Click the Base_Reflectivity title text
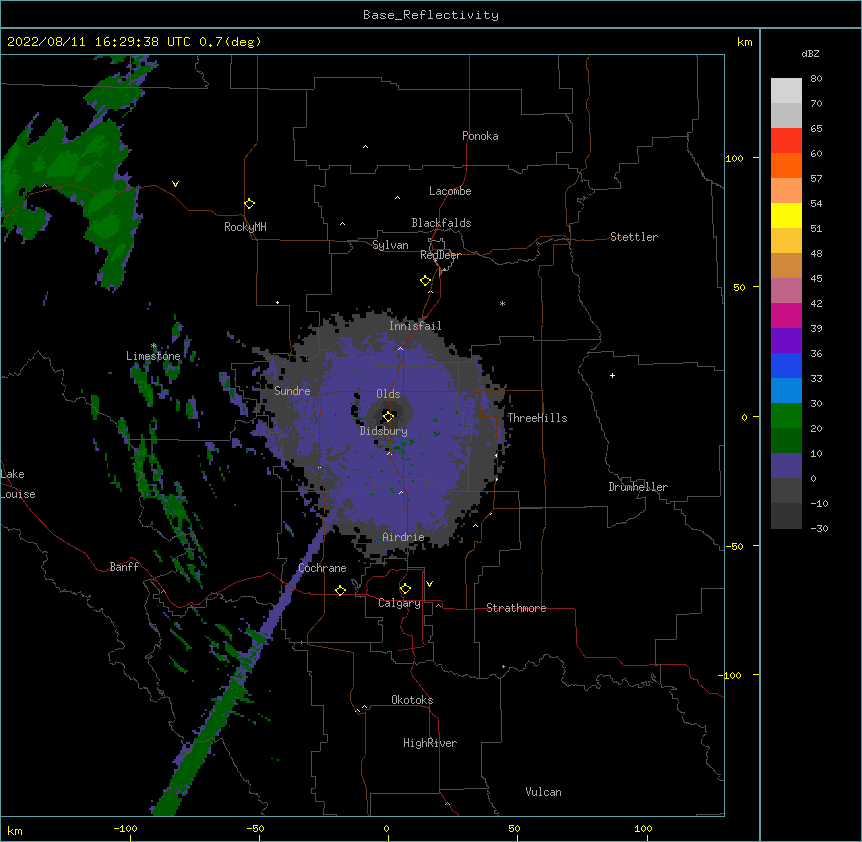 click(x=431, y=15)
